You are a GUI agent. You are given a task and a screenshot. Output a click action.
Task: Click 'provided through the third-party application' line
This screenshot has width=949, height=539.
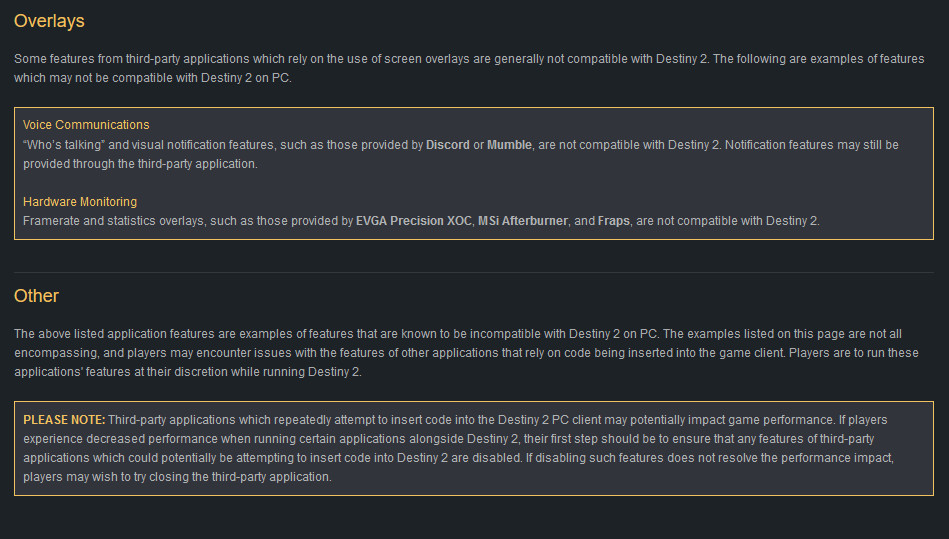click(x=140, y=164)
